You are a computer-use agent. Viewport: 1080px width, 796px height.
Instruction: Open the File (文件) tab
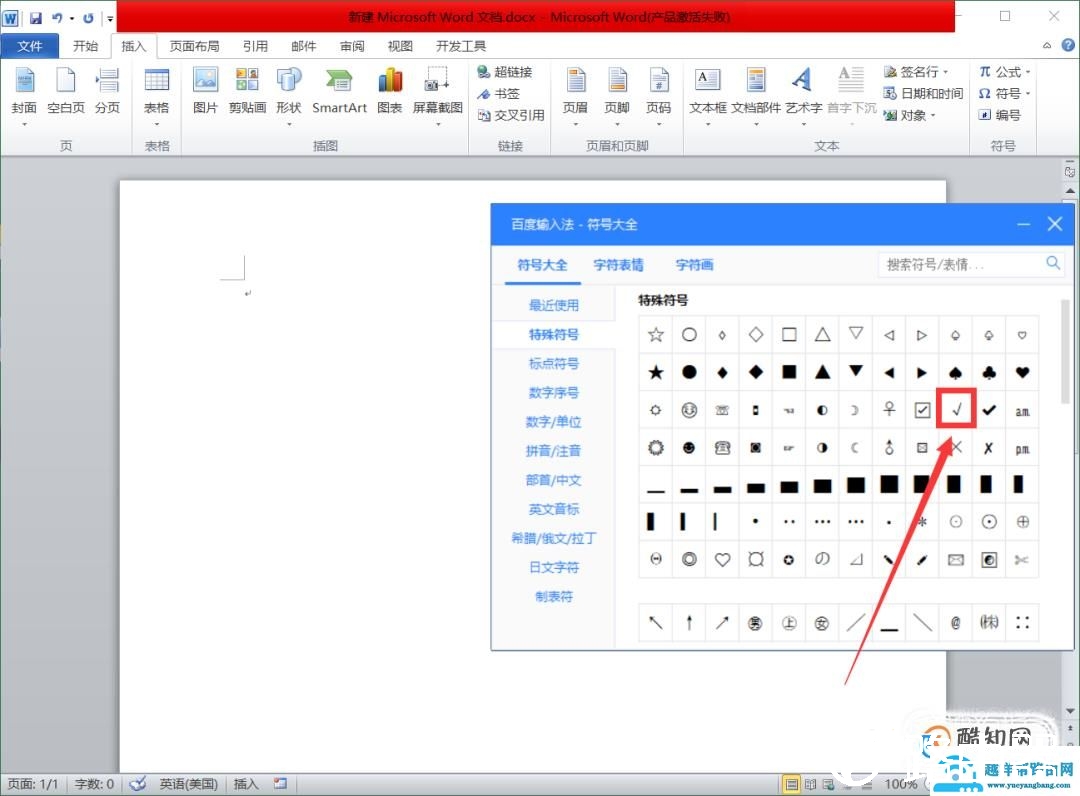[x=30, y=45]
